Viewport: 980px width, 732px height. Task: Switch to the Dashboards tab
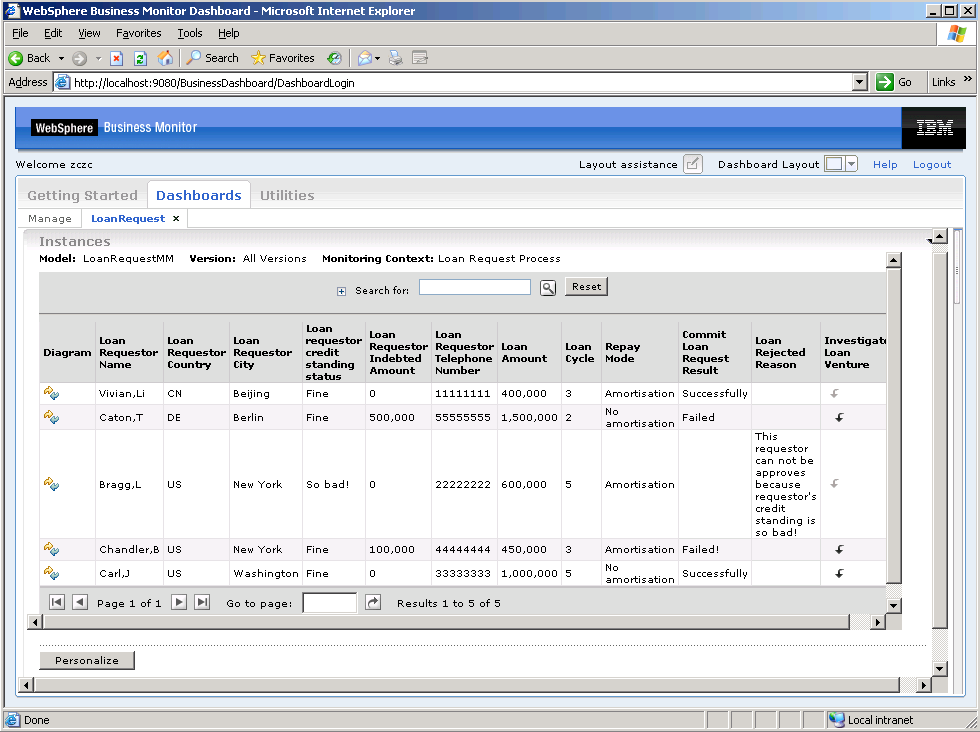(x=199, y=195)
